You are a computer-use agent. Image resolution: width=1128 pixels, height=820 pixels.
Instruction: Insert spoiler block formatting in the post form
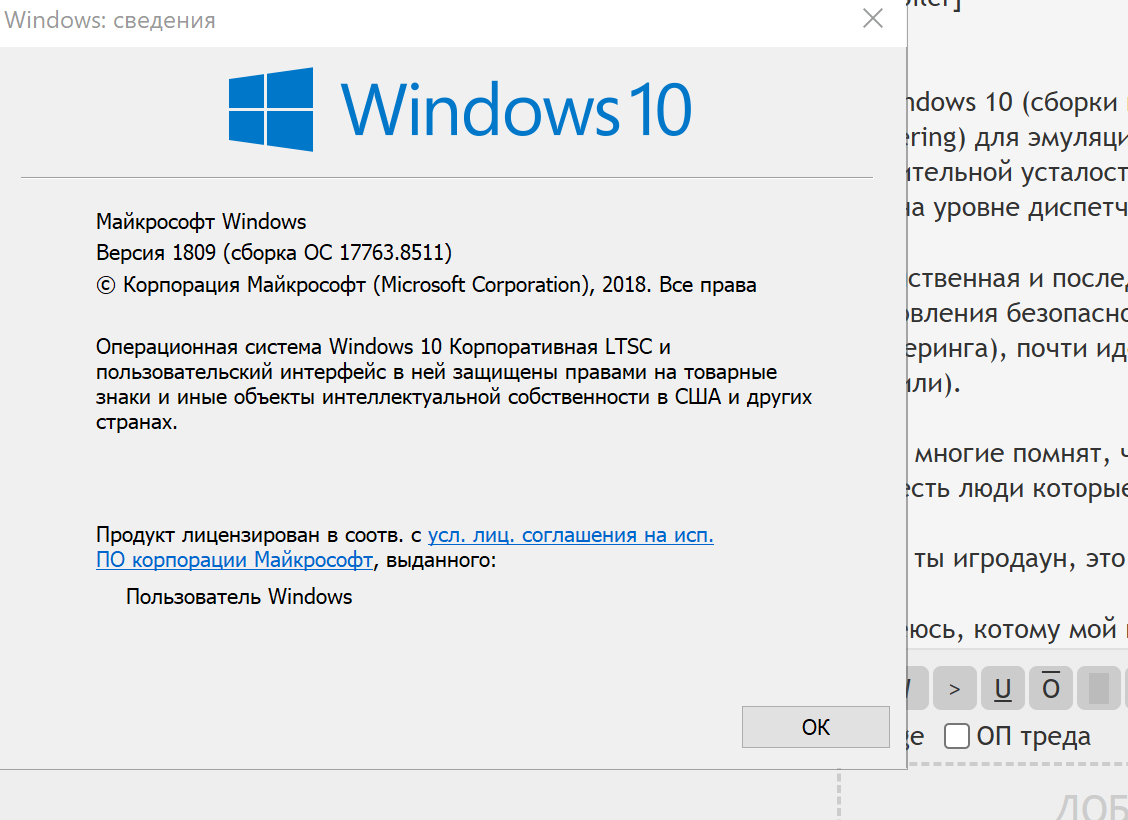pyautogui.click(x=1099, y=688)
